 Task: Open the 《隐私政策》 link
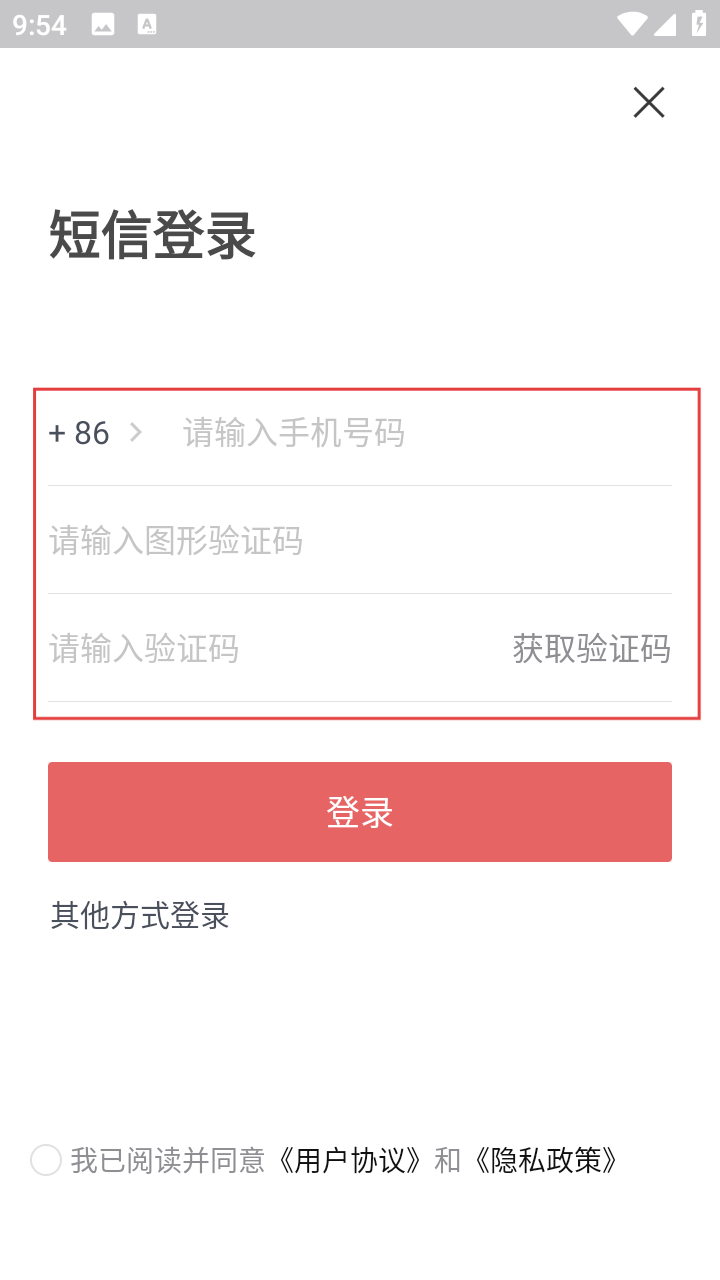coord(545,1160)
